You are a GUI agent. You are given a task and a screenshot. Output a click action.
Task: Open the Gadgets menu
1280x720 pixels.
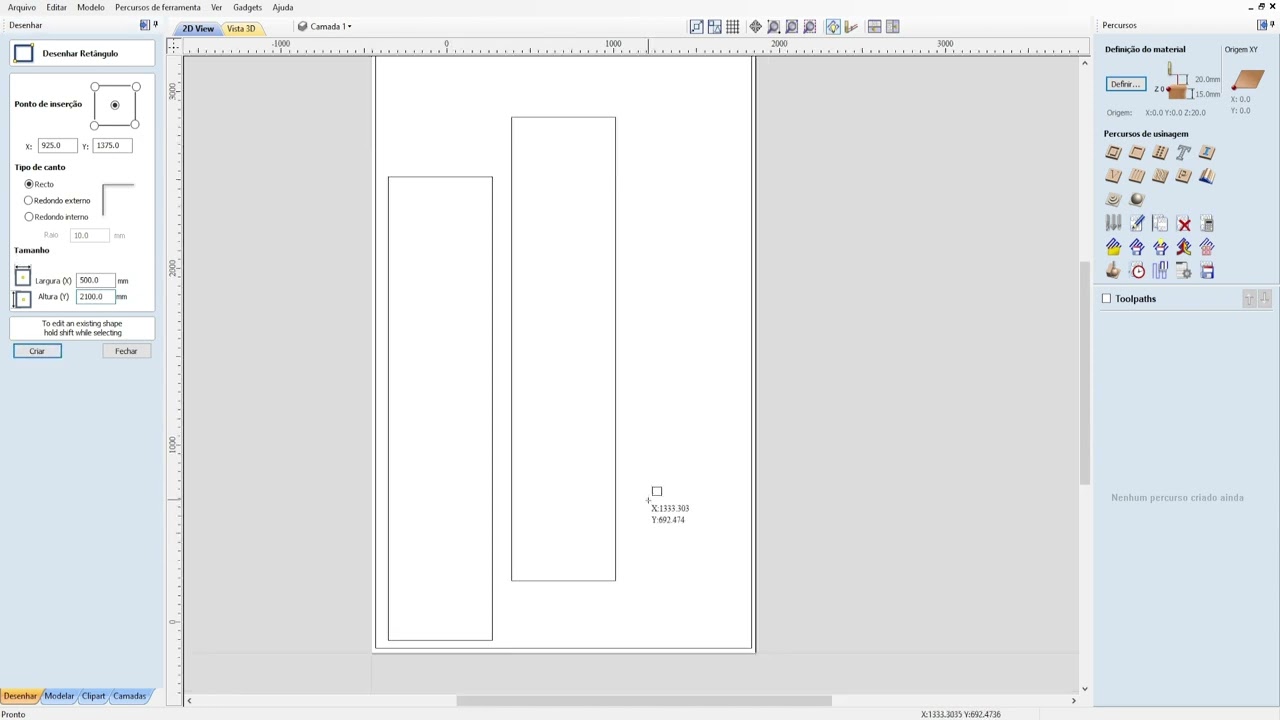(x=247, y=7)
